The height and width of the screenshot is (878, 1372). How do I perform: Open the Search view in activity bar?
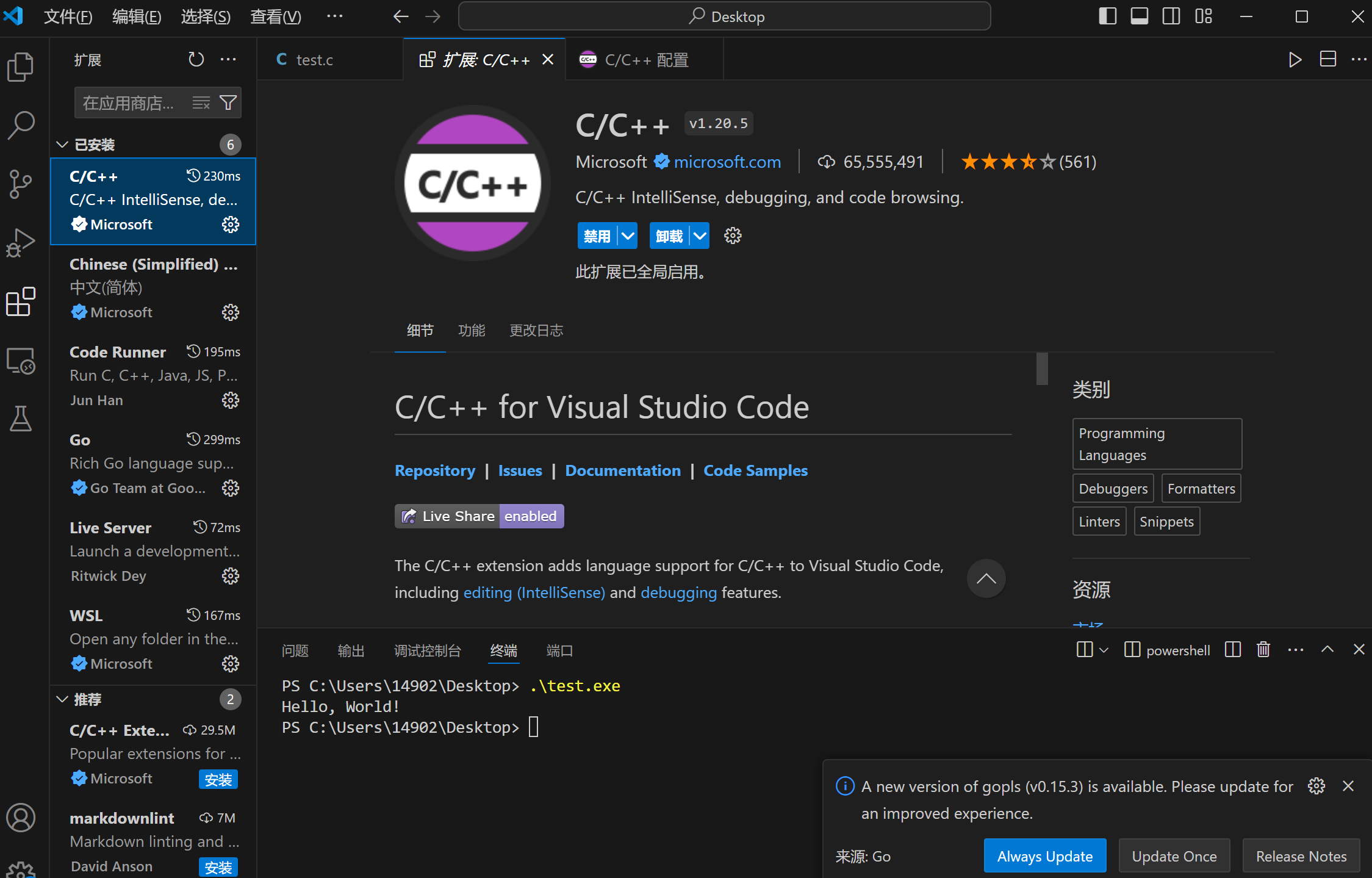click(21, 125)
